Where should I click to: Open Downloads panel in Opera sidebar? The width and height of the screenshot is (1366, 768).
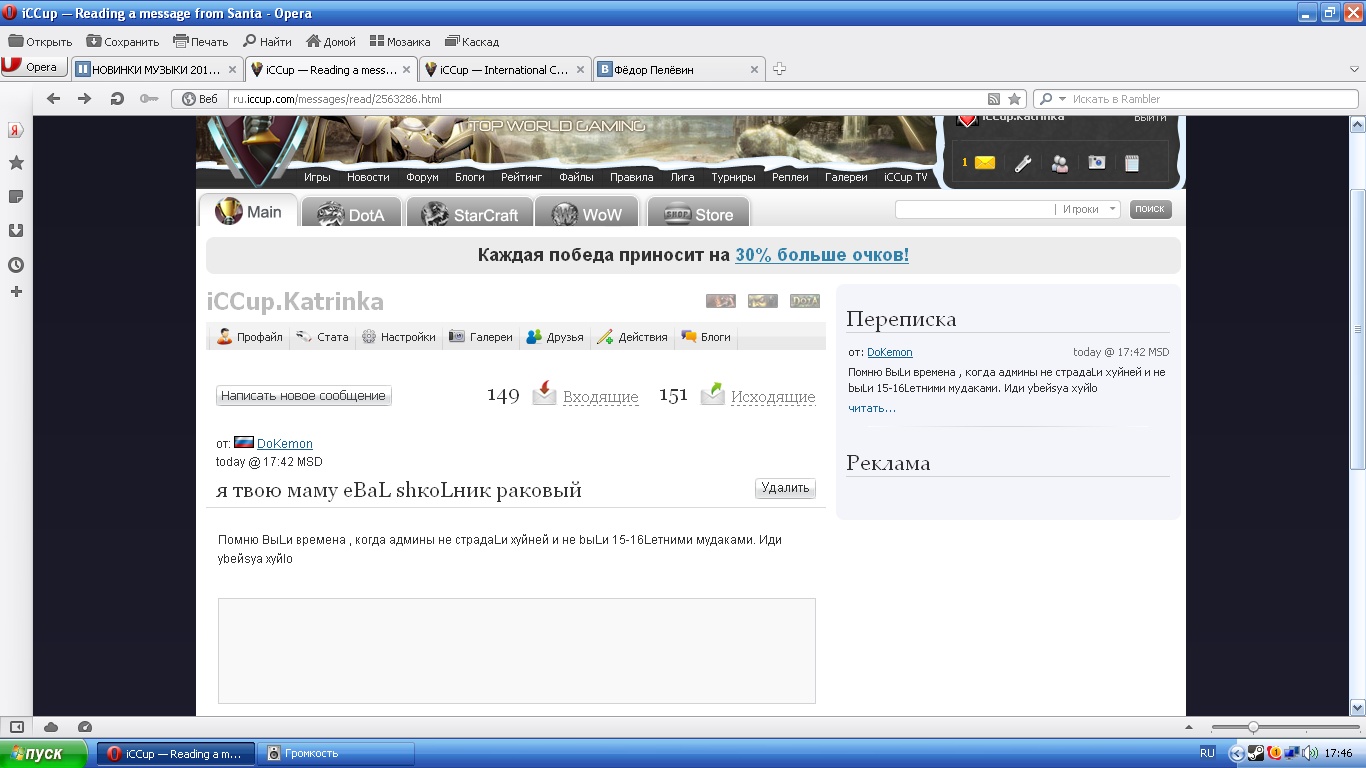16,230
